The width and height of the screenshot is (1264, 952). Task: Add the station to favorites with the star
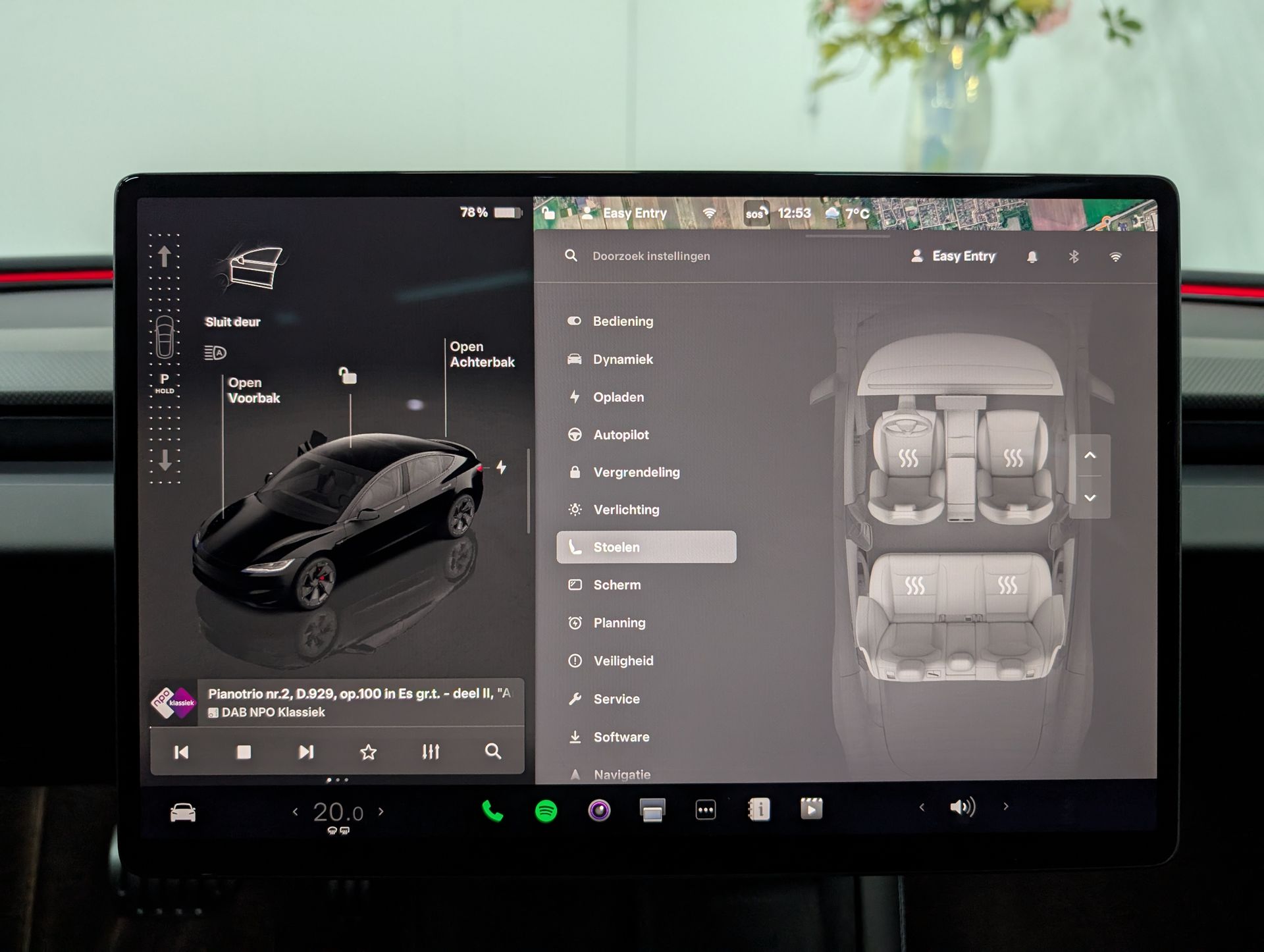[368, 751]
